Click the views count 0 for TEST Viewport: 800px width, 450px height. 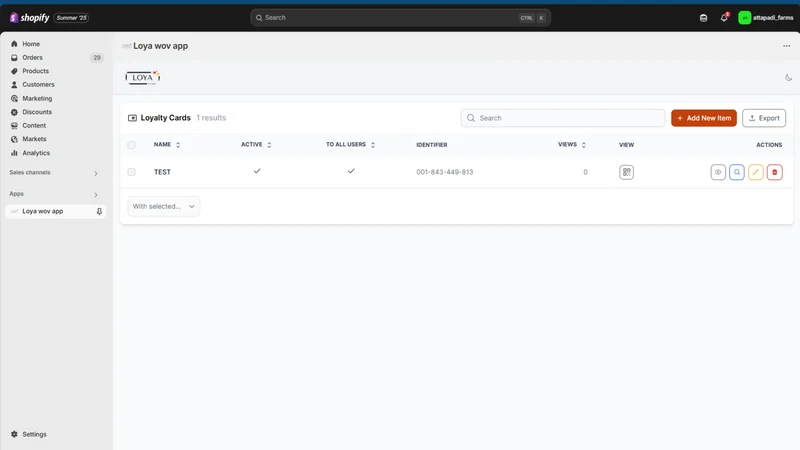pos(585,172)
